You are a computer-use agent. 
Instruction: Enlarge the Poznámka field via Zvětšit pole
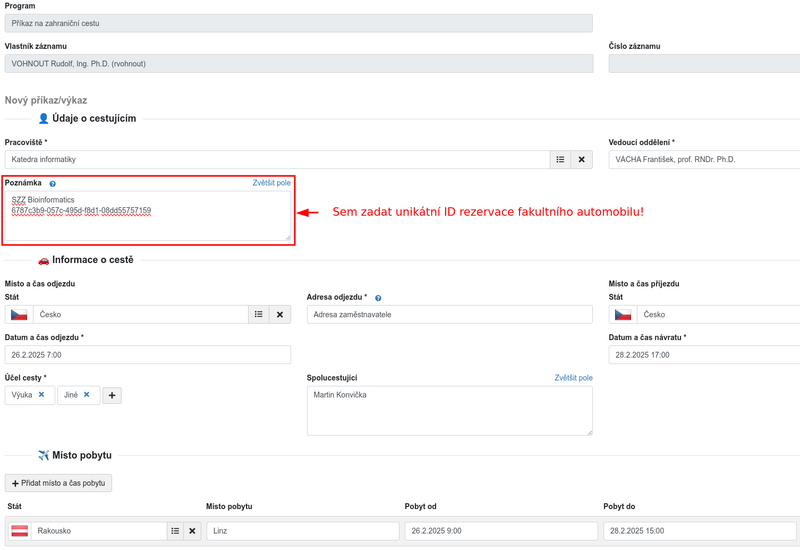click(x=271, y=183)
